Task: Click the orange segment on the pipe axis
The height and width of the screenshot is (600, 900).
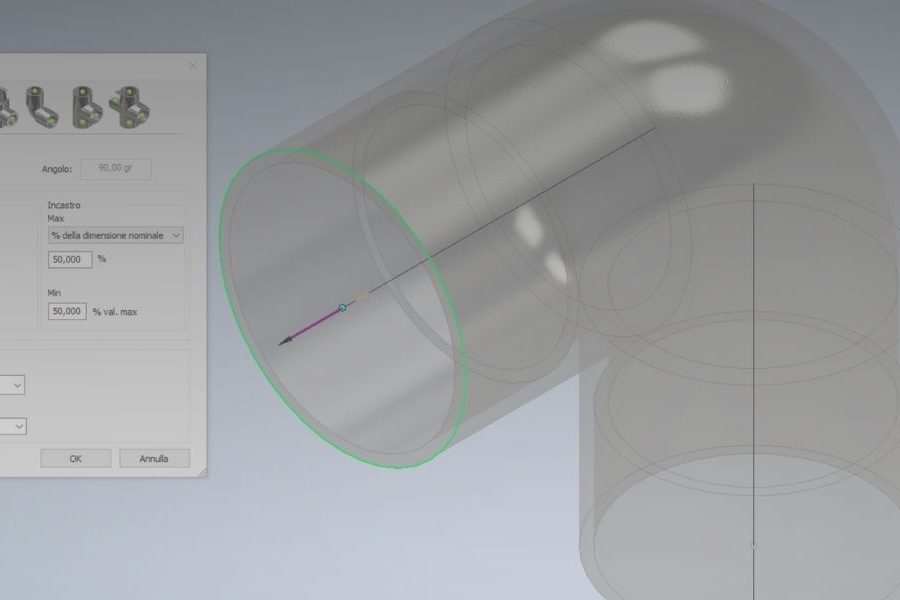Action: click(x=363, y=297)
